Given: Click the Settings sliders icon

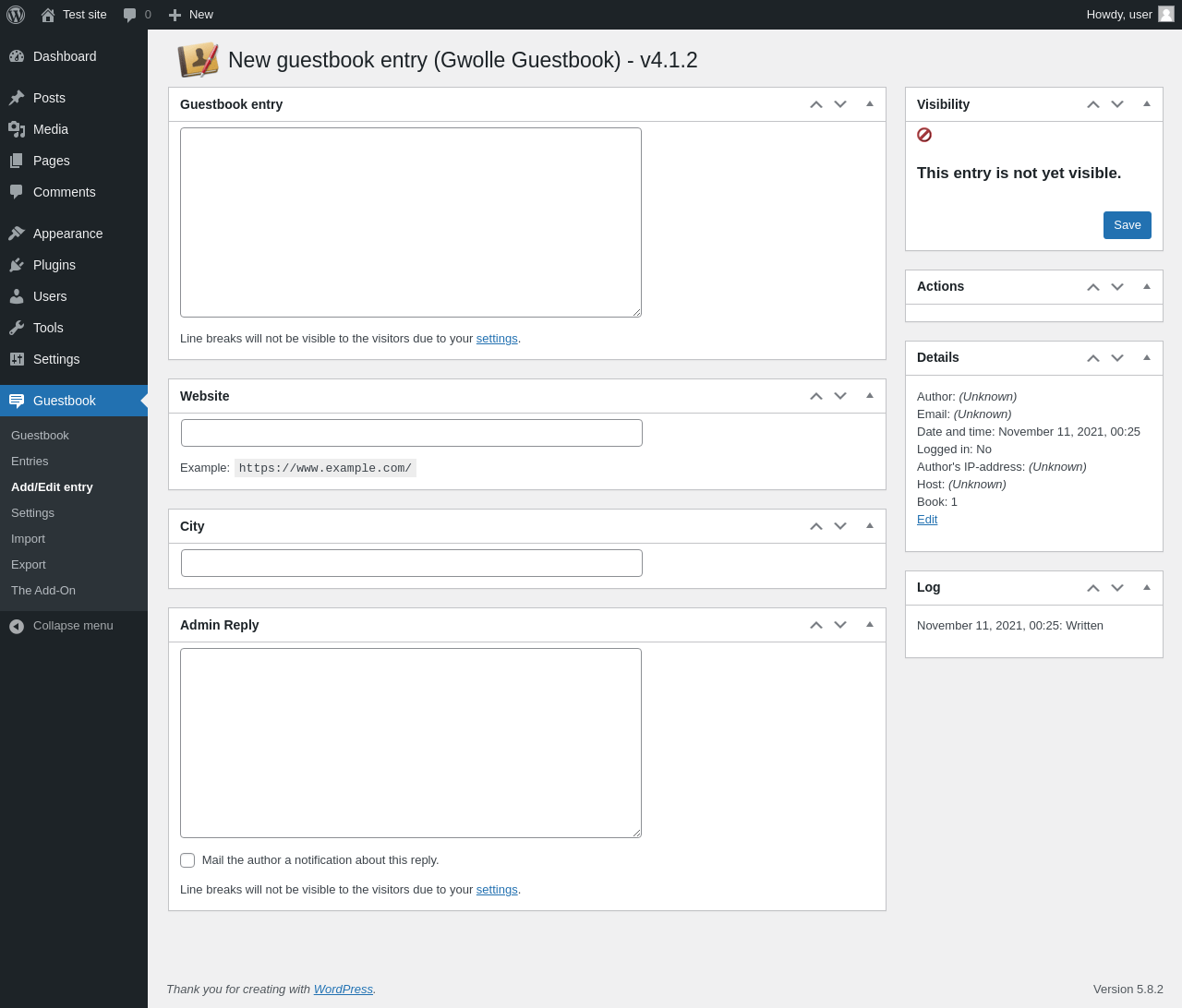Looking at the screenshot, I should tap(17, 359).
